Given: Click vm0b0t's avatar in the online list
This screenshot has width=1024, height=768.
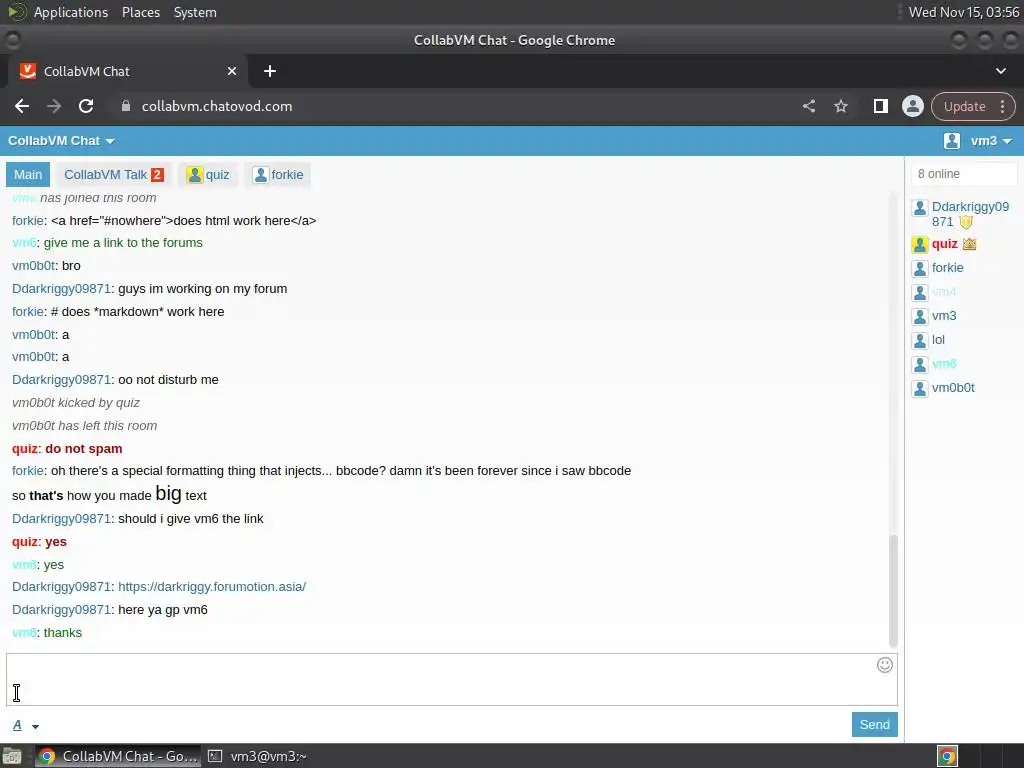Looking at the screenshot, I should pos(920,389).
